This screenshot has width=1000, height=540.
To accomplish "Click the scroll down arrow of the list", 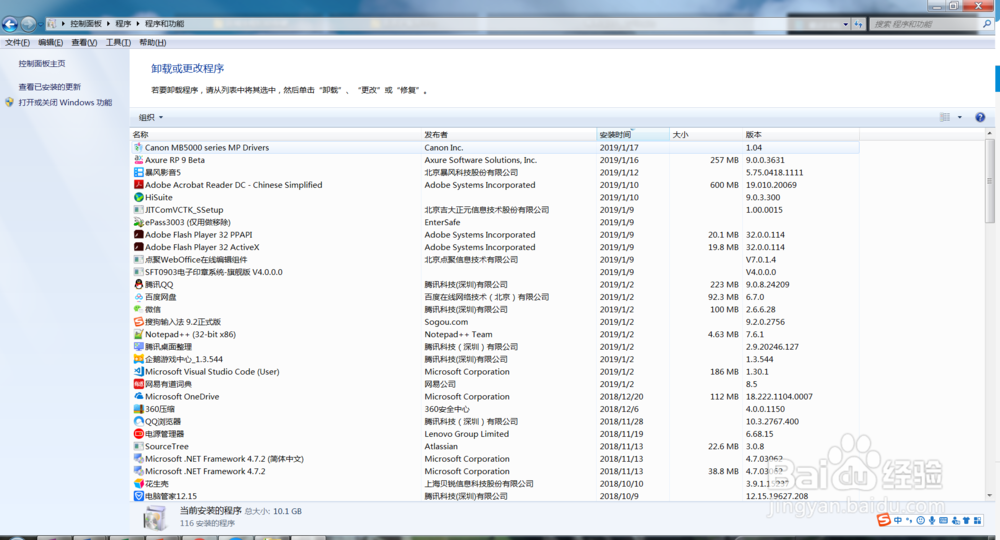I will [990, 495].
